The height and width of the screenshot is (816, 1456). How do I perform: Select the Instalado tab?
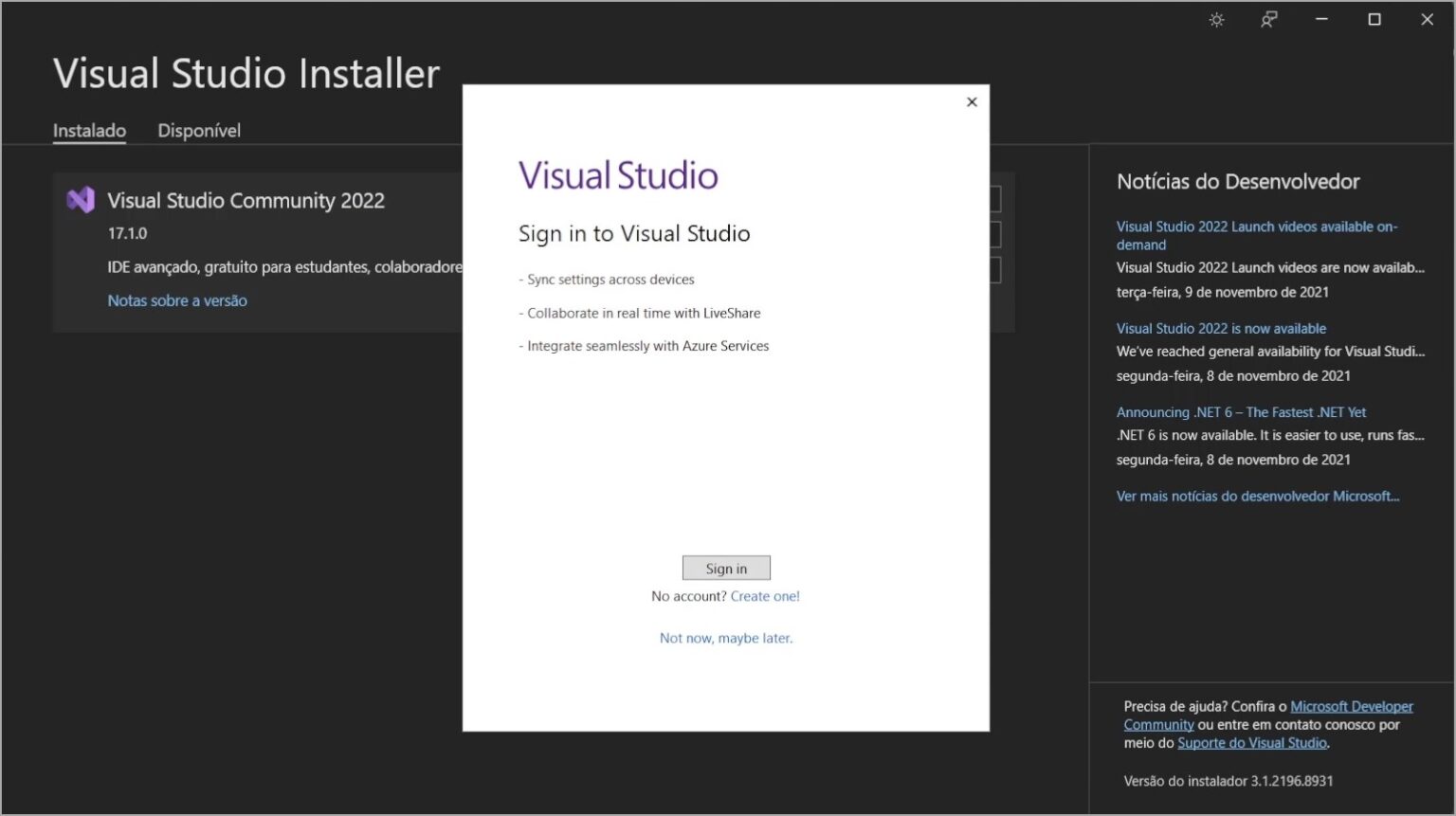coord(88,130)
